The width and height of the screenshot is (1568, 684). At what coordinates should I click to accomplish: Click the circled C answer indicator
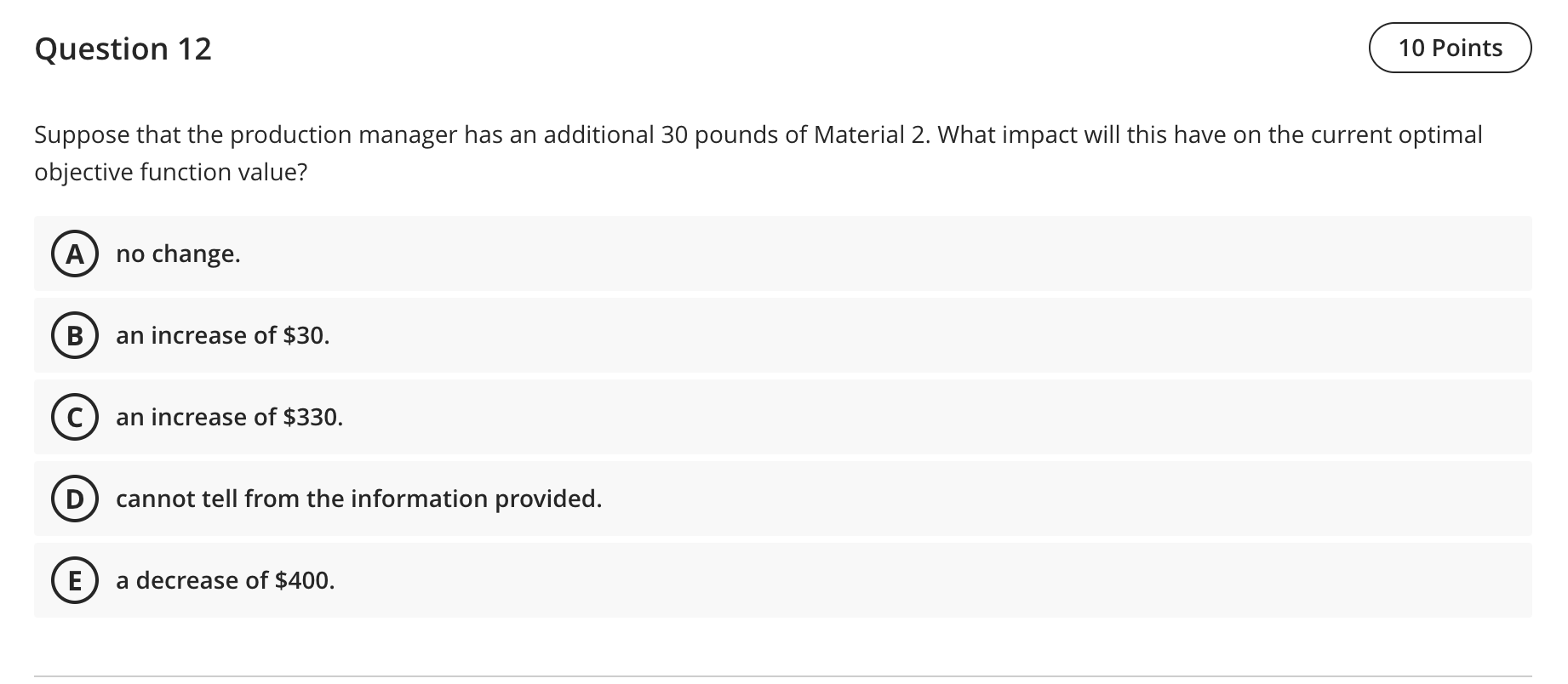74,417
